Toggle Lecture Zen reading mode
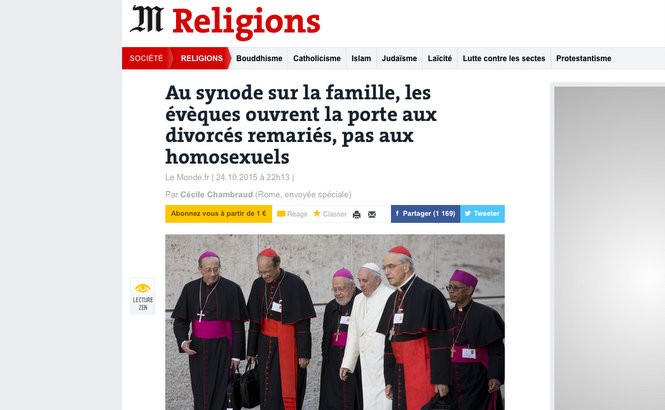The image size is (665, 410). (143, 296)
